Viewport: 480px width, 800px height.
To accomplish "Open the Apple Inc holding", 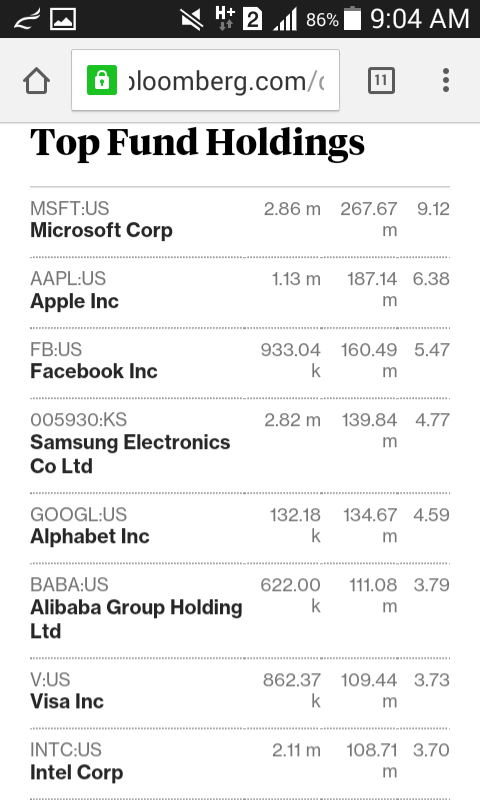I will (74, 301).
